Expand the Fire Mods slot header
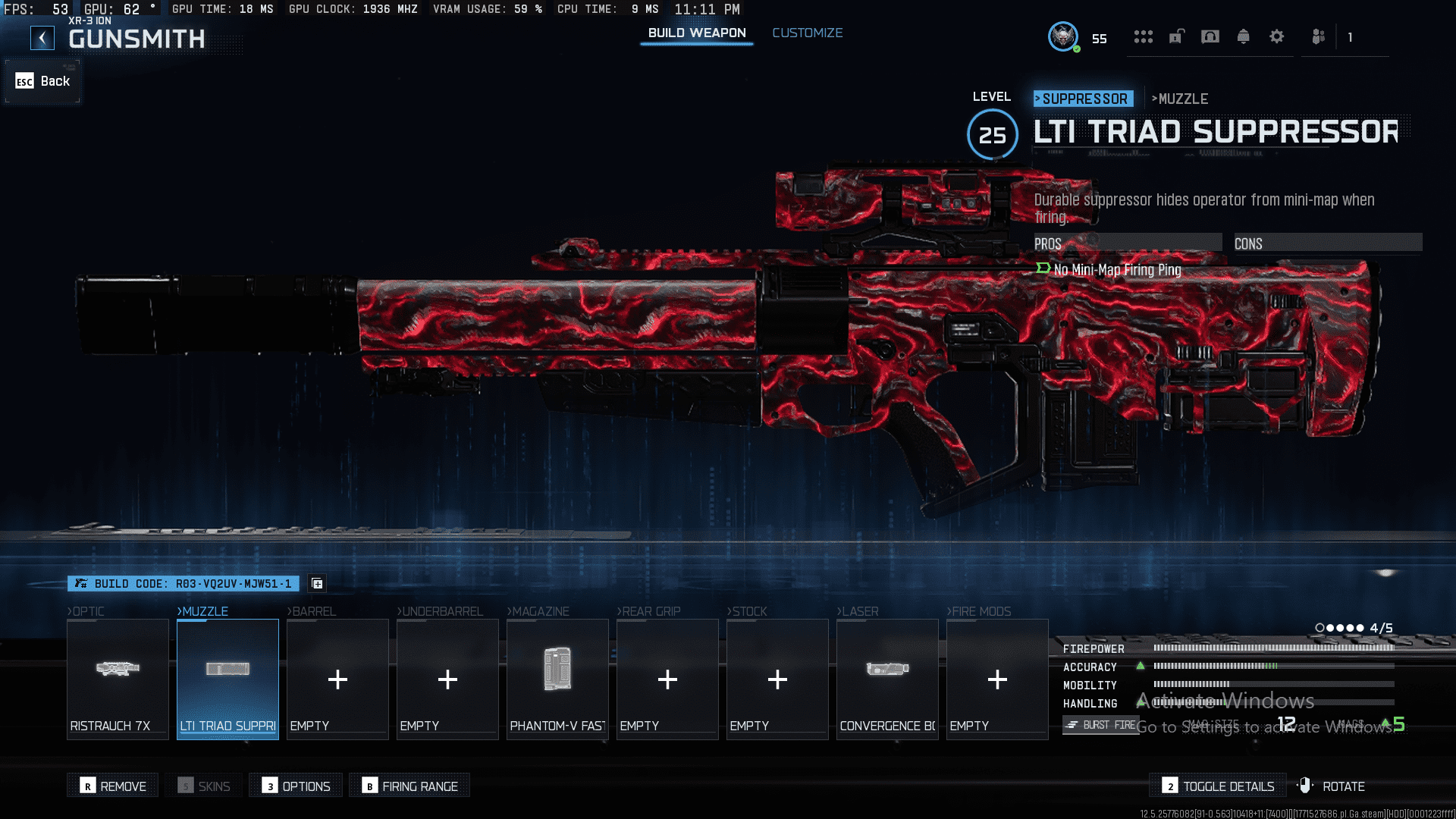This screenshot has height=819, width=1456. pos(979,611)
